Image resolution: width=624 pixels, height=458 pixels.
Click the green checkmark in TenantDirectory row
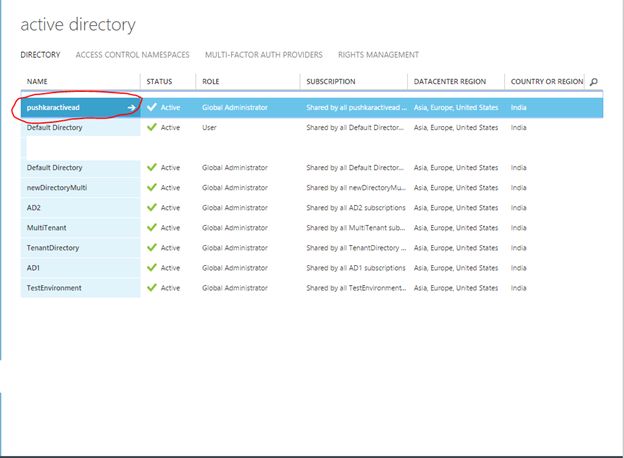pos(152,248)
